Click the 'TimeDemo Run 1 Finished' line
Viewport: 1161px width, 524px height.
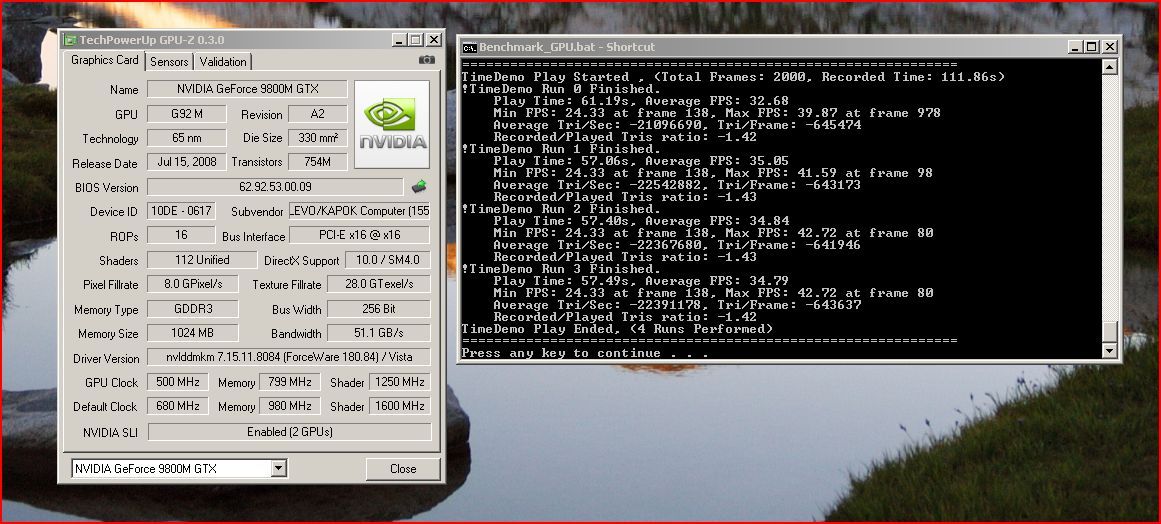click(x=561, y=149)
